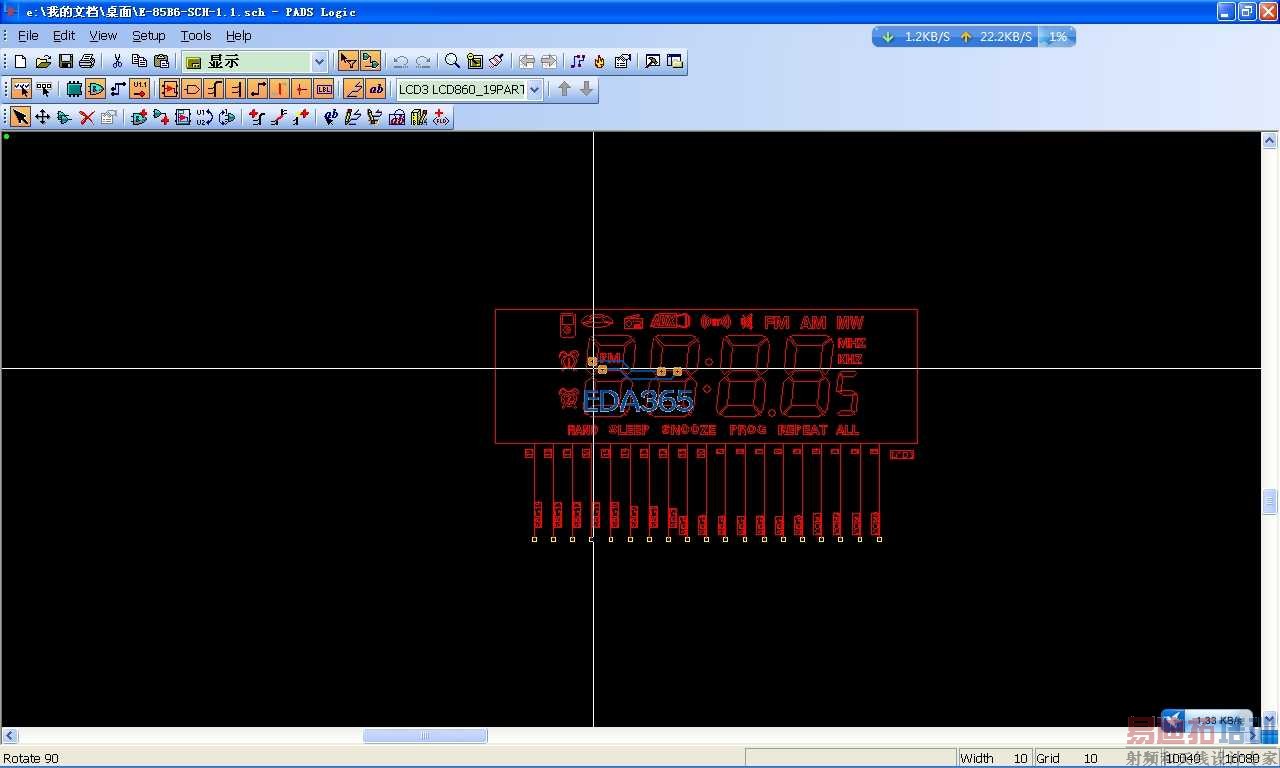Image resolution: width=1280 pixels, height=768 pixels.
Task: Go to the previous view using left arrow
Action: point(527,61)
